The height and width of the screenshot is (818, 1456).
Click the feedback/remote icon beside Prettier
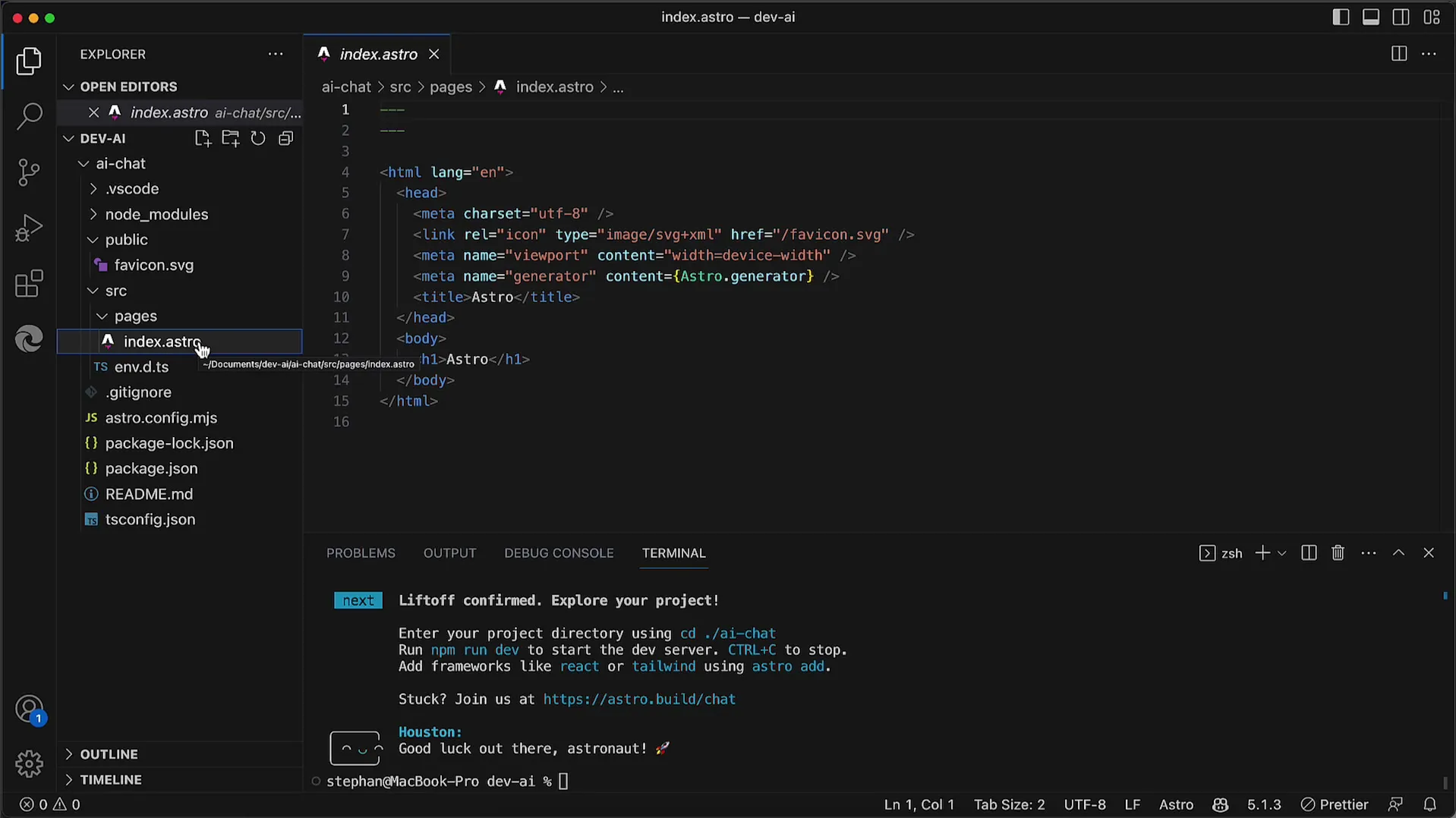pyautogui.click(x=1395, y=804)
